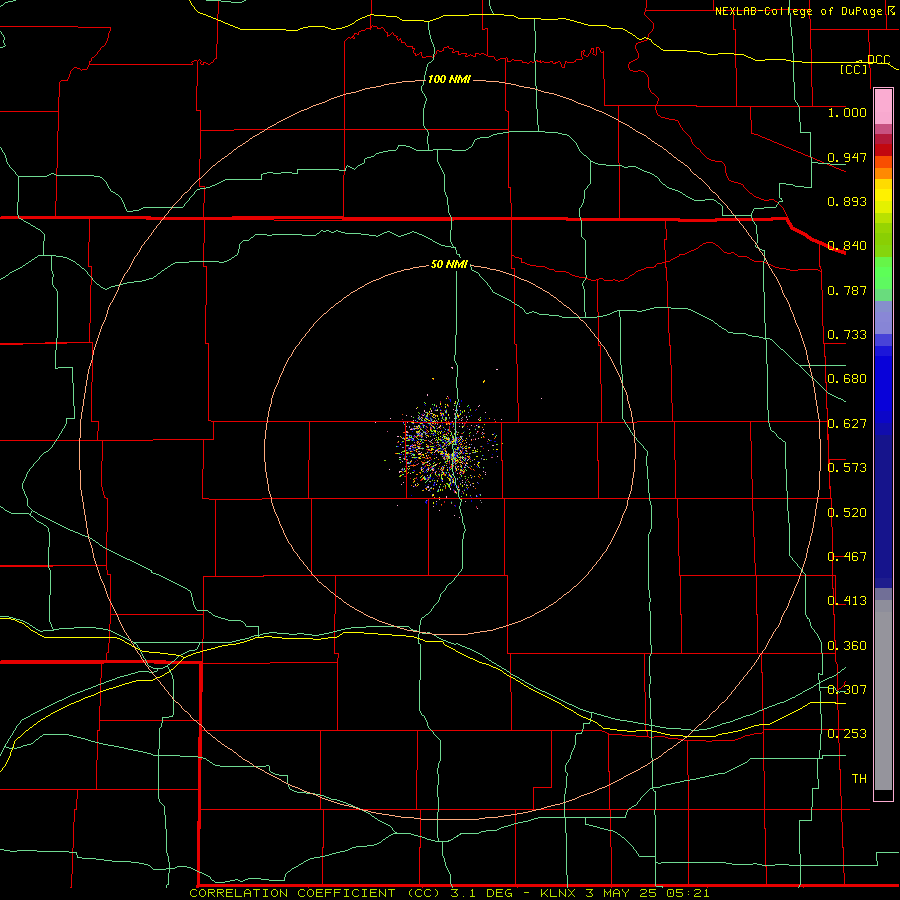Click the DCC label above the legend
Viewport: 900px width, 900px height.
(x=878, y=59)
